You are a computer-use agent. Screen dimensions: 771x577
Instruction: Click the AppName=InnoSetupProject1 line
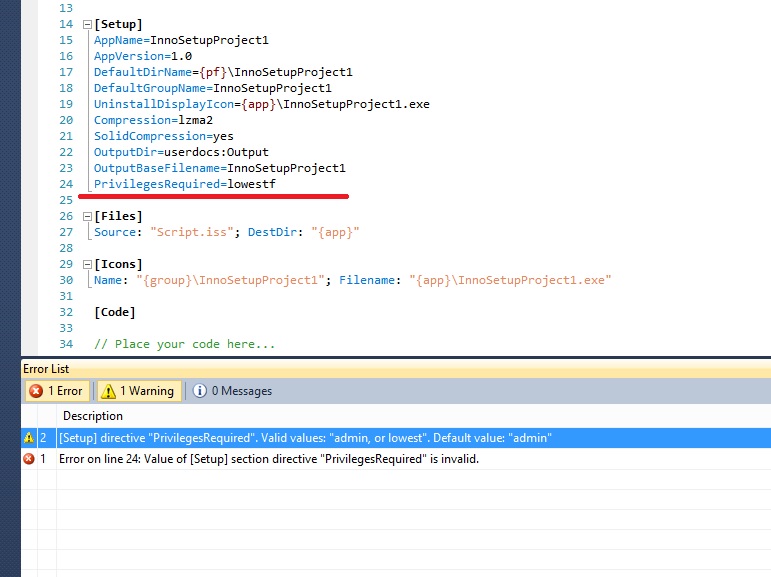tap(181, 40)
